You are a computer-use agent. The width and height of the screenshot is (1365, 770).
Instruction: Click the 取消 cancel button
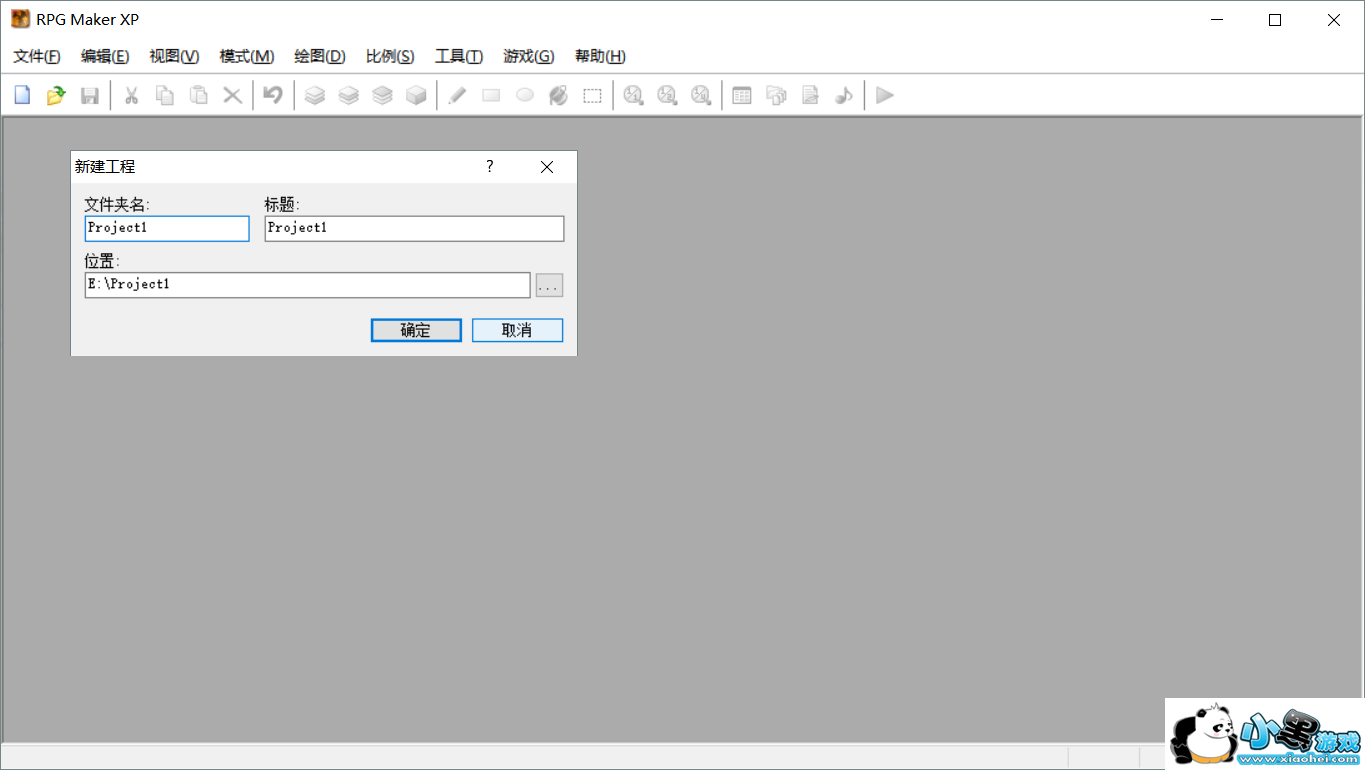[517, 330]
